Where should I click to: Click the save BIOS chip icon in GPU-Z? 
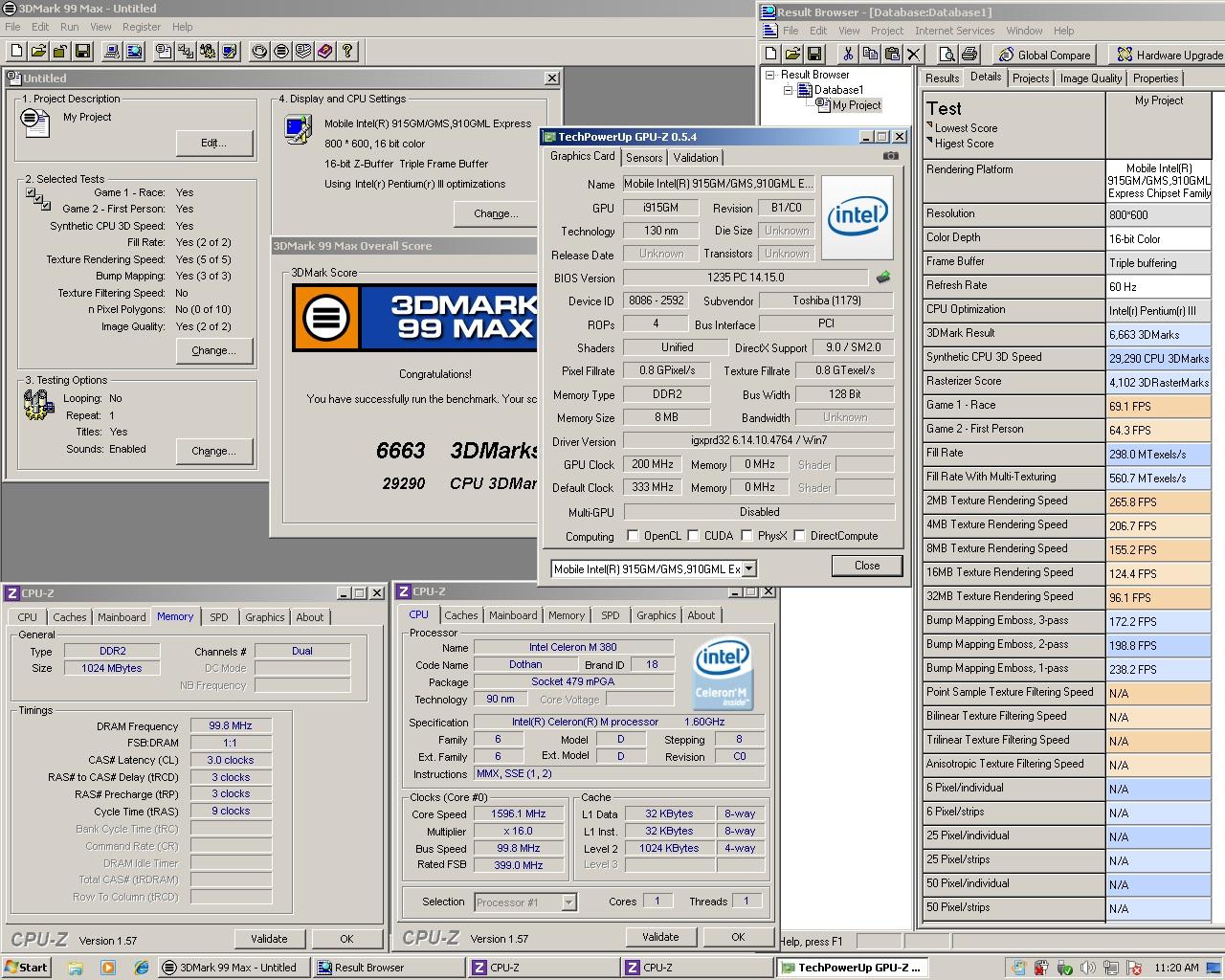click(882, 278)
